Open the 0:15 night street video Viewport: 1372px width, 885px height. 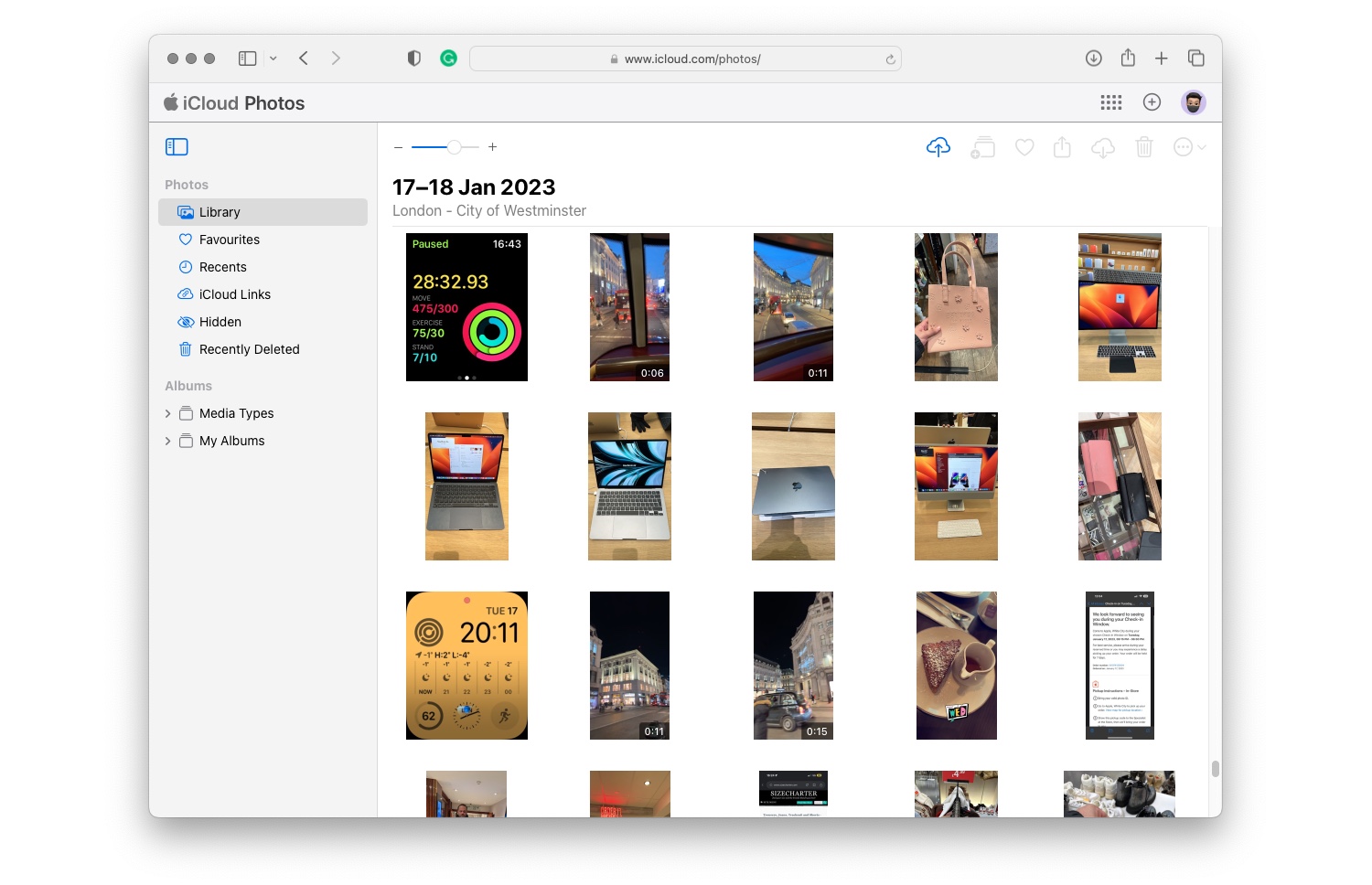coord(793,666)
